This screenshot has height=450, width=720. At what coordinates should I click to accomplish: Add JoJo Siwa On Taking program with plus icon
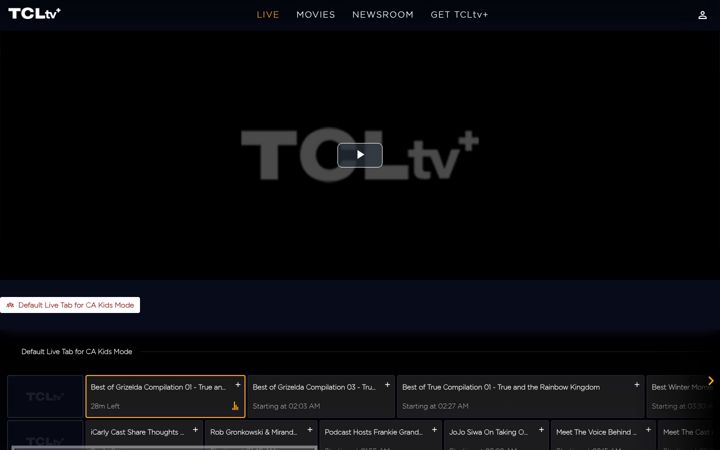coord(541,430)
